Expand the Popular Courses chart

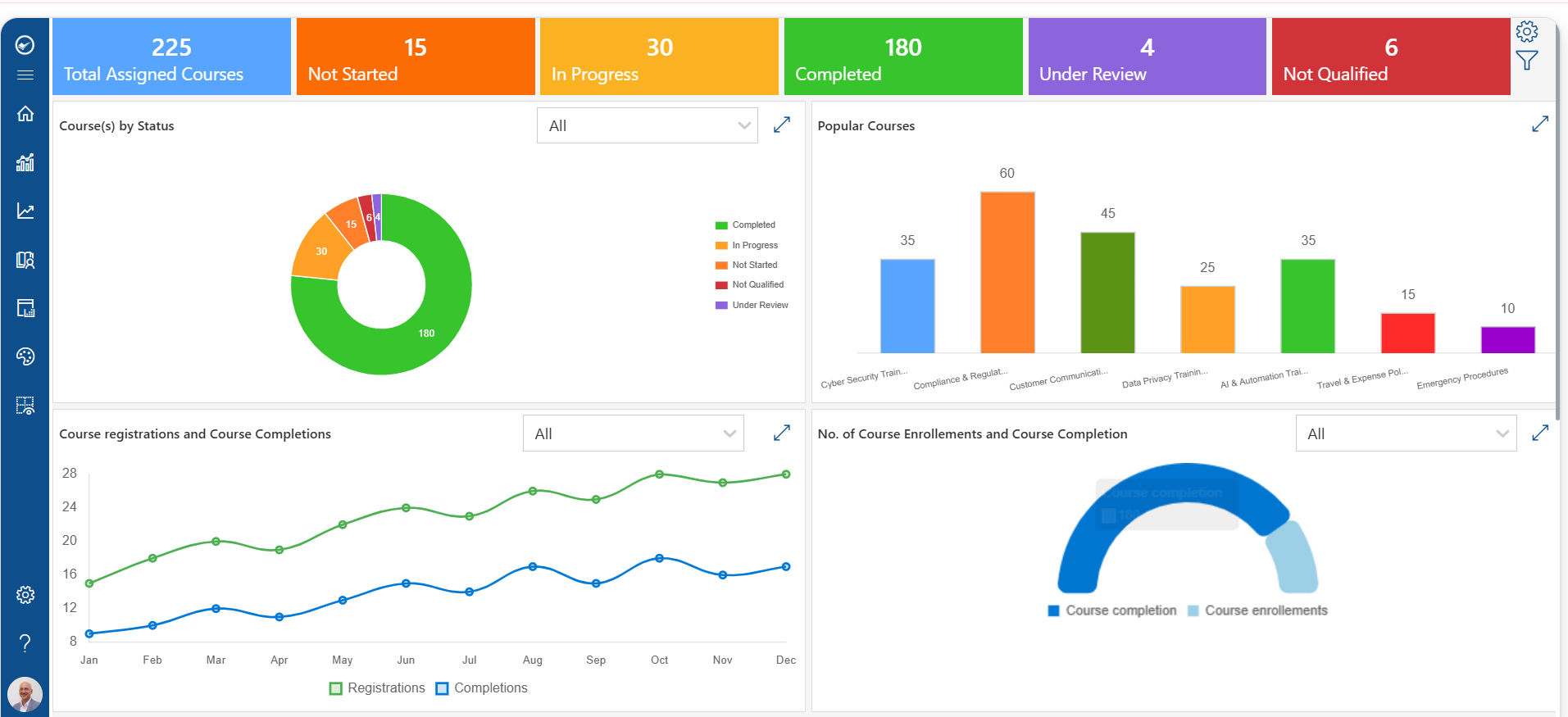tap(1540, 124)
